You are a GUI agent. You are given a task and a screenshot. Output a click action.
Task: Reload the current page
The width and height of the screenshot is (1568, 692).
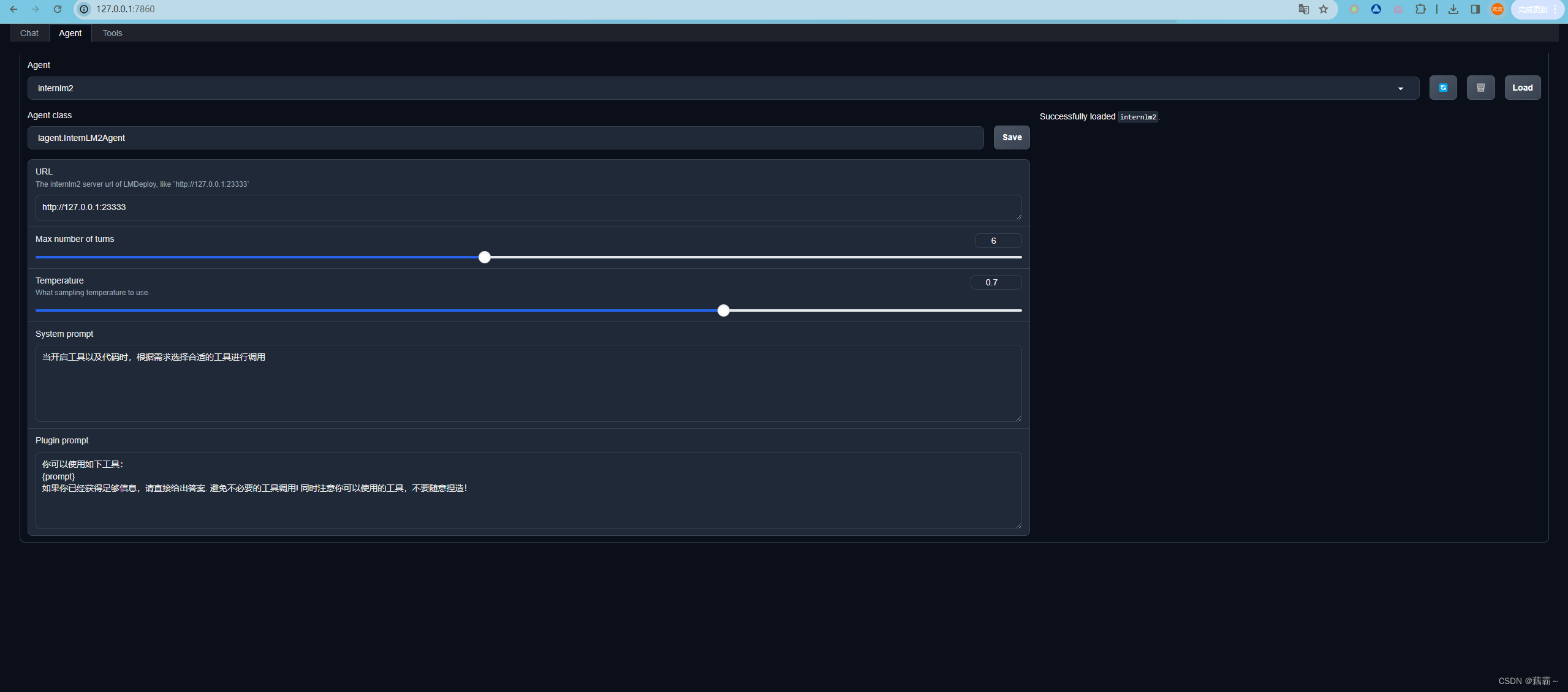58,9
